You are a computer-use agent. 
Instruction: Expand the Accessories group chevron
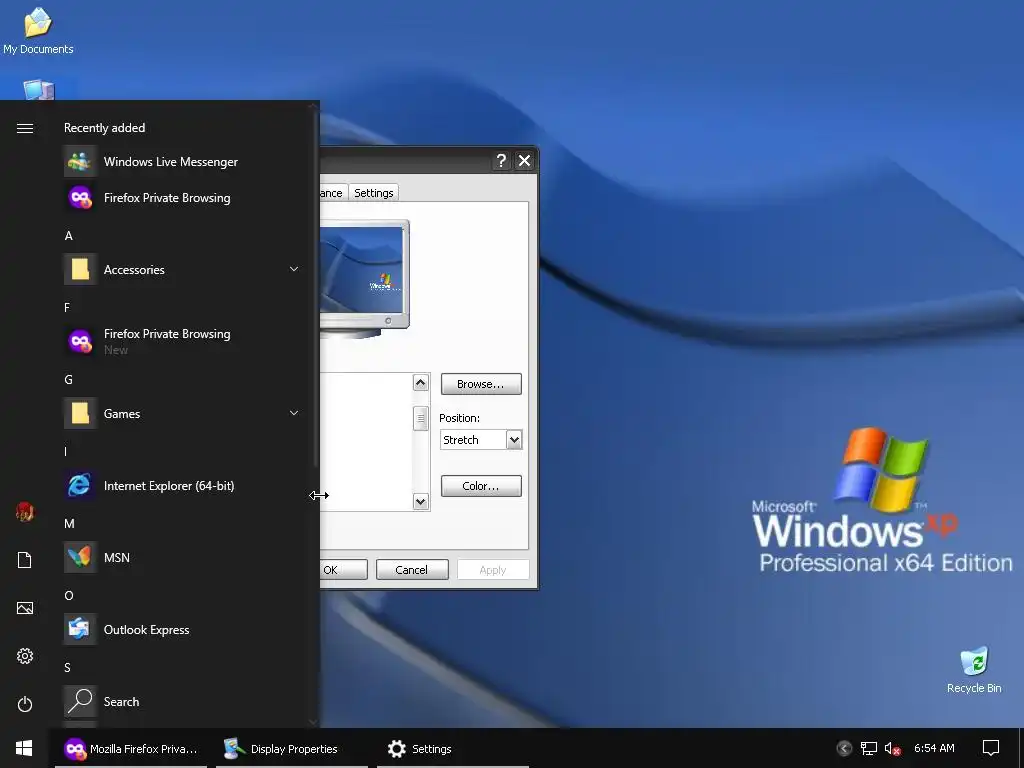click(294, 269)
